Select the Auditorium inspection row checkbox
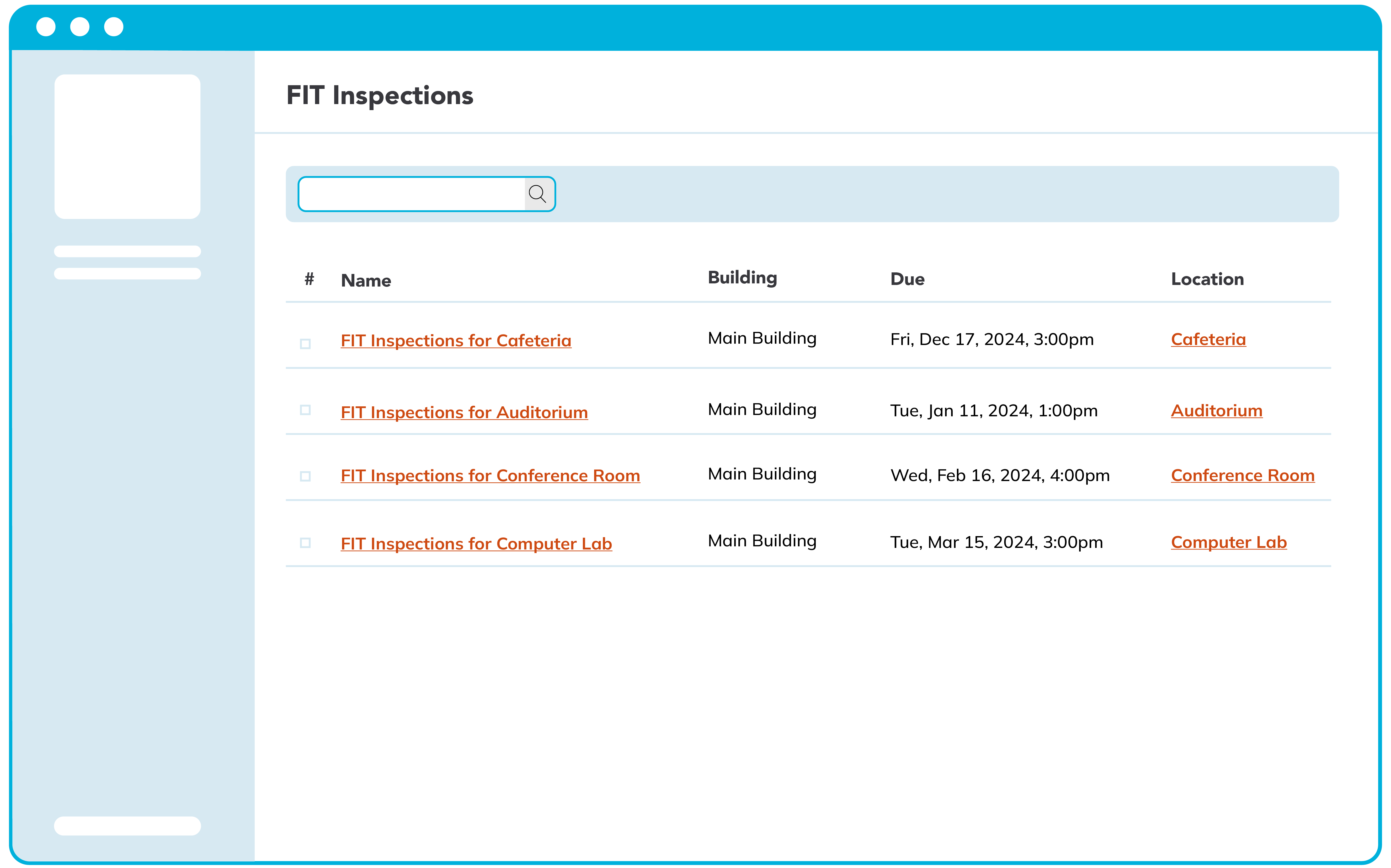This screenshot has height=868, width=1391. click(x=306, y=410)
